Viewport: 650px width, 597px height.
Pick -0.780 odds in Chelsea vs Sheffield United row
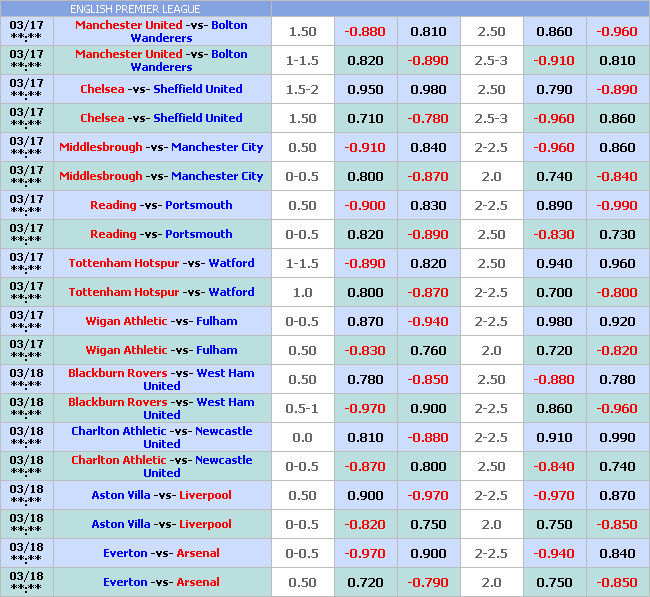[x=428, y=118]
